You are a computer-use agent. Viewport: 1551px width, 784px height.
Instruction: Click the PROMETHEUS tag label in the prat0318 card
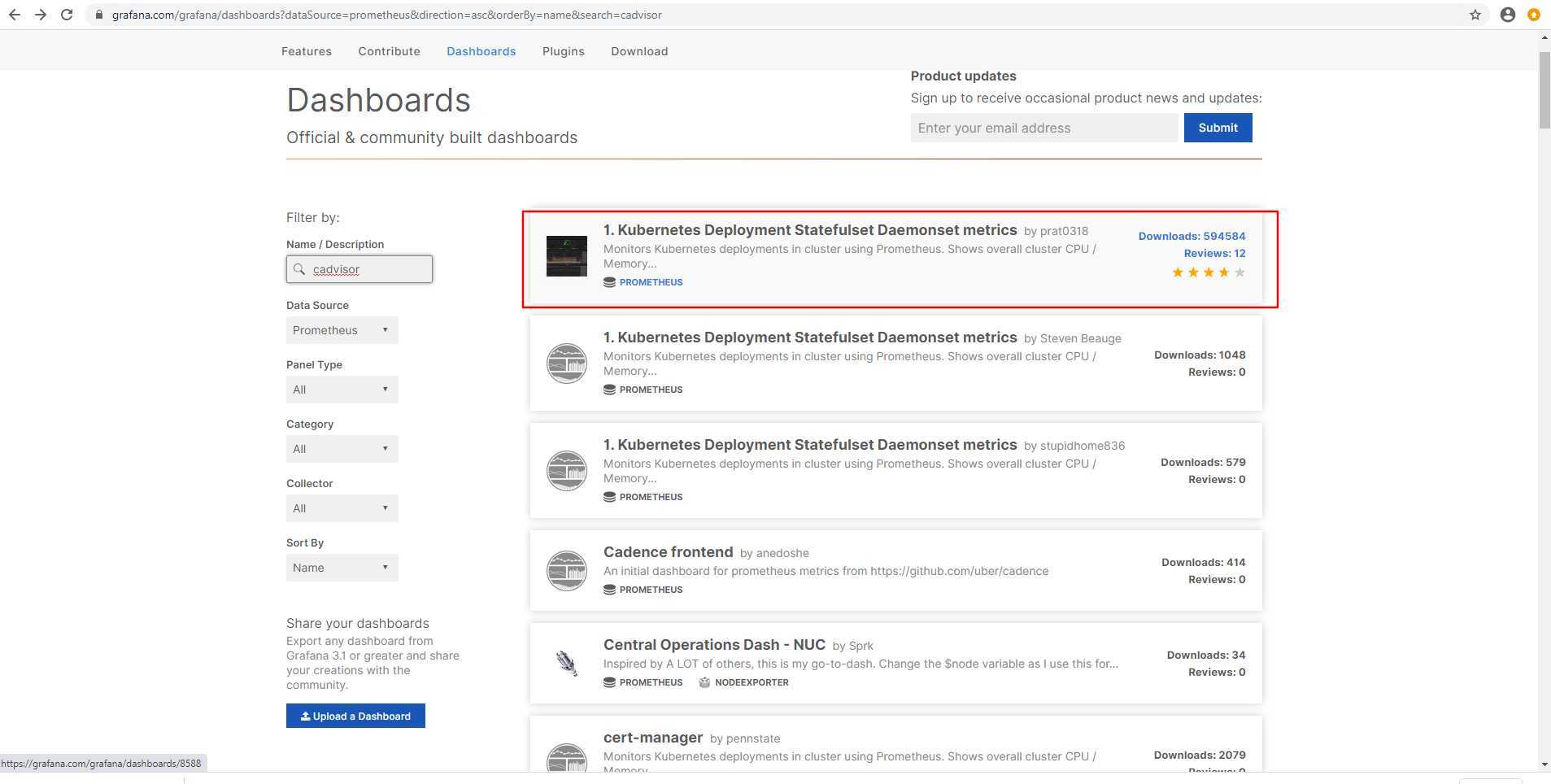651,282
